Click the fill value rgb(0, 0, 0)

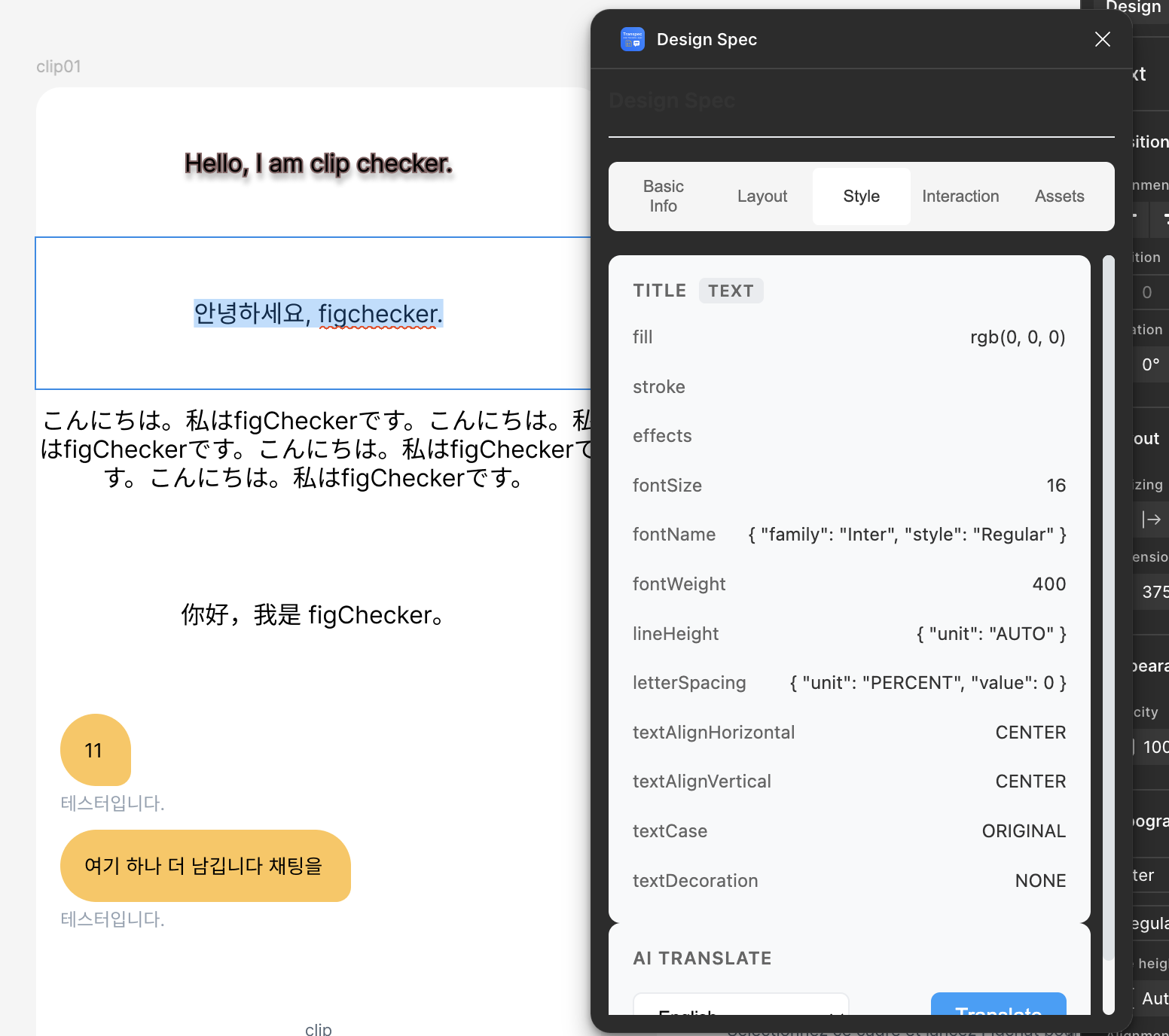[x=1018, y=337]
